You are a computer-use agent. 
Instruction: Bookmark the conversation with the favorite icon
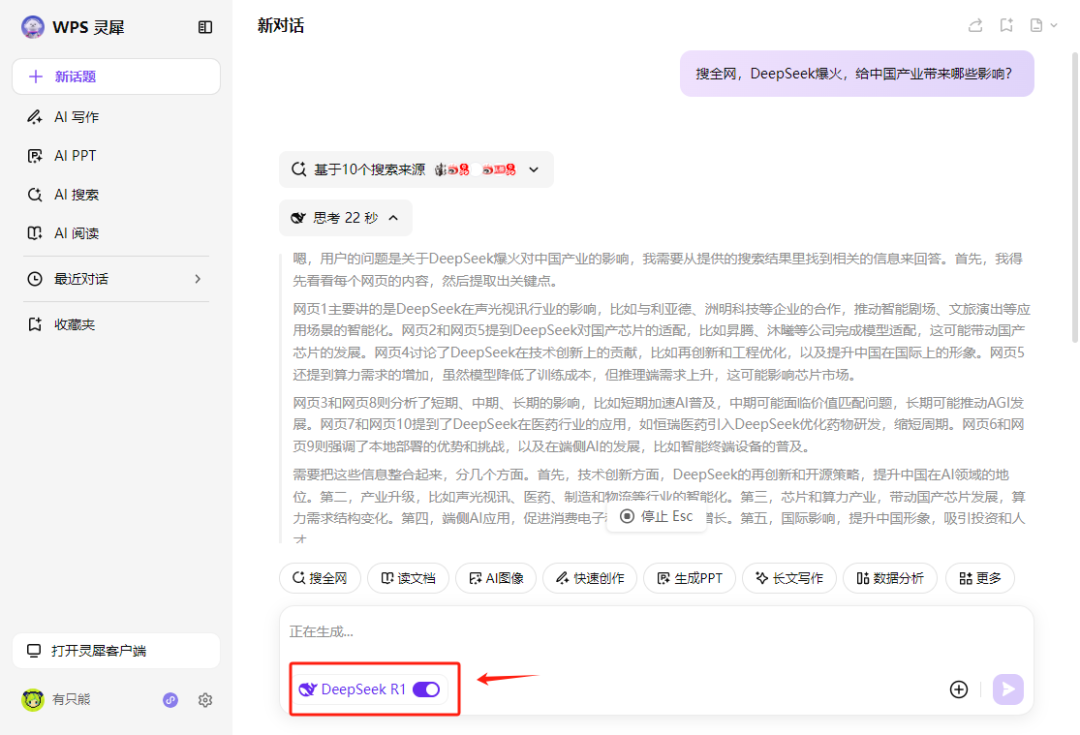pos(1006,25)
